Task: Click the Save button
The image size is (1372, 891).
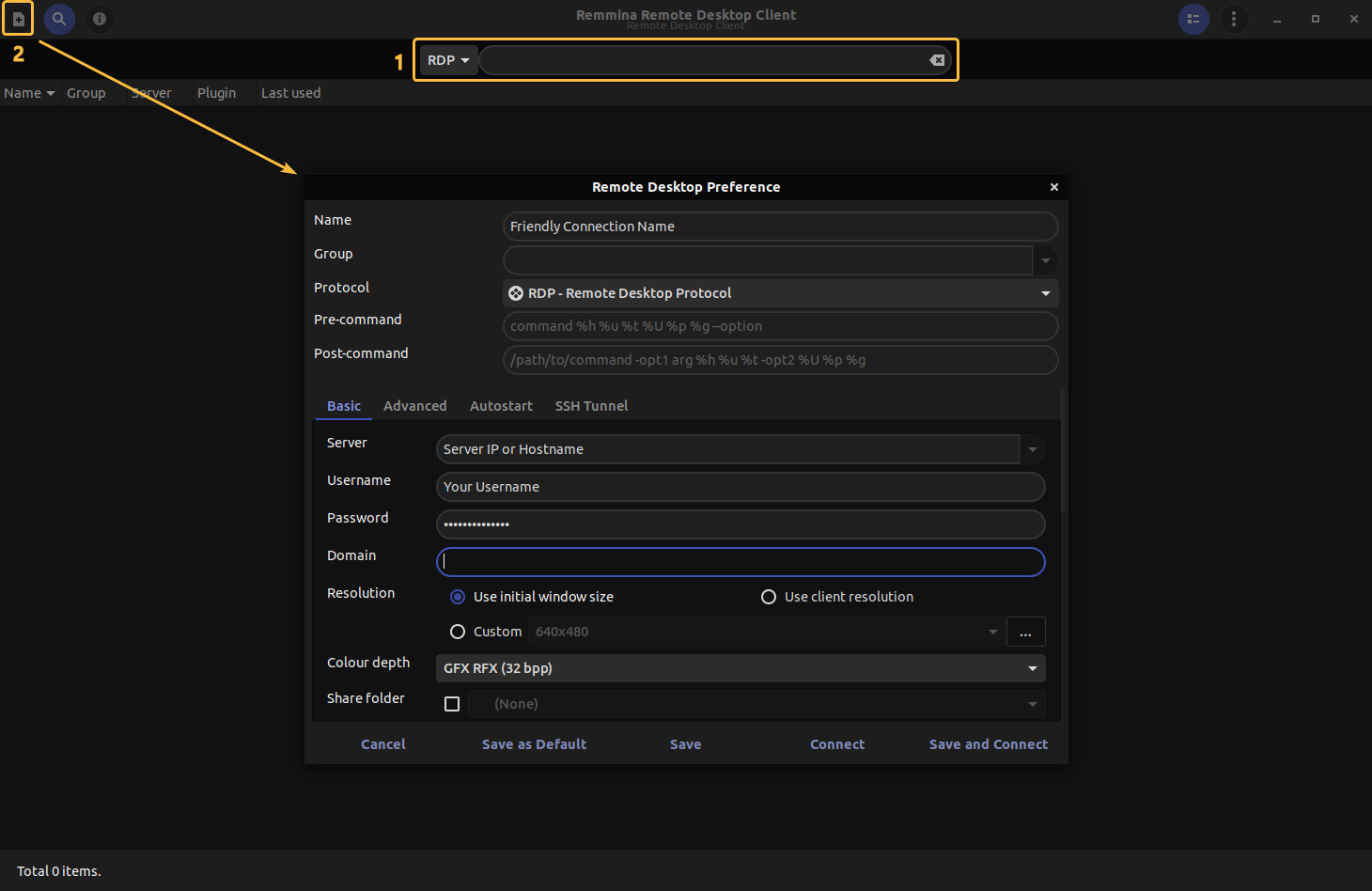Action: click(x=686, y=744)
